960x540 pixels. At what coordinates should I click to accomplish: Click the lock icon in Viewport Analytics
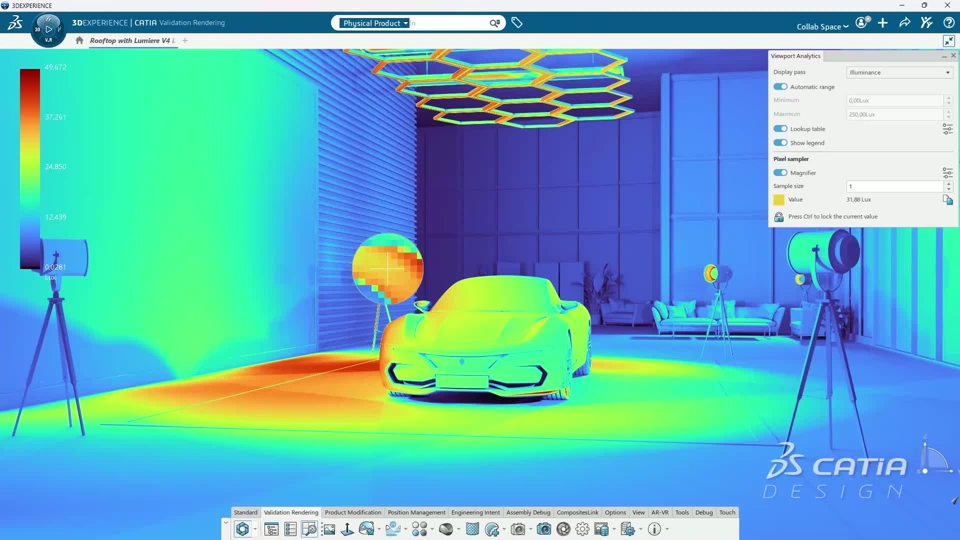click(x=779, y=217)
